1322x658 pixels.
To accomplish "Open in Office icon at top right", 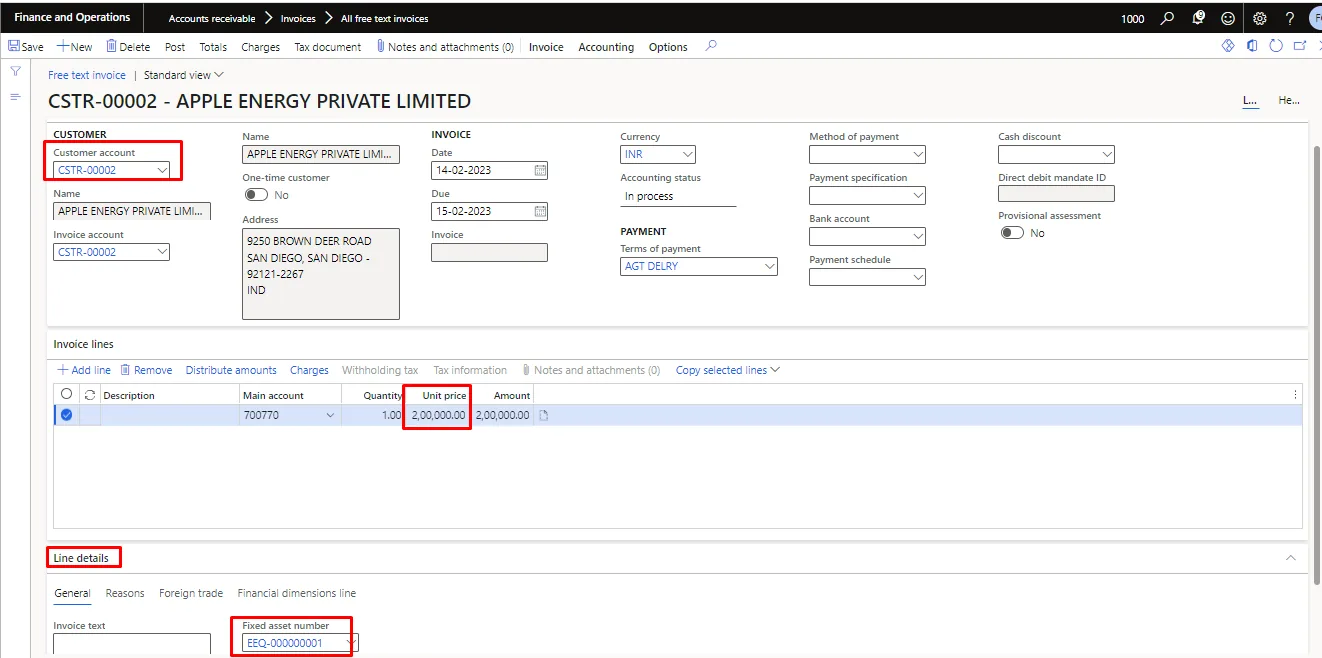I will pyautogui.click(x=1252, y=46).
